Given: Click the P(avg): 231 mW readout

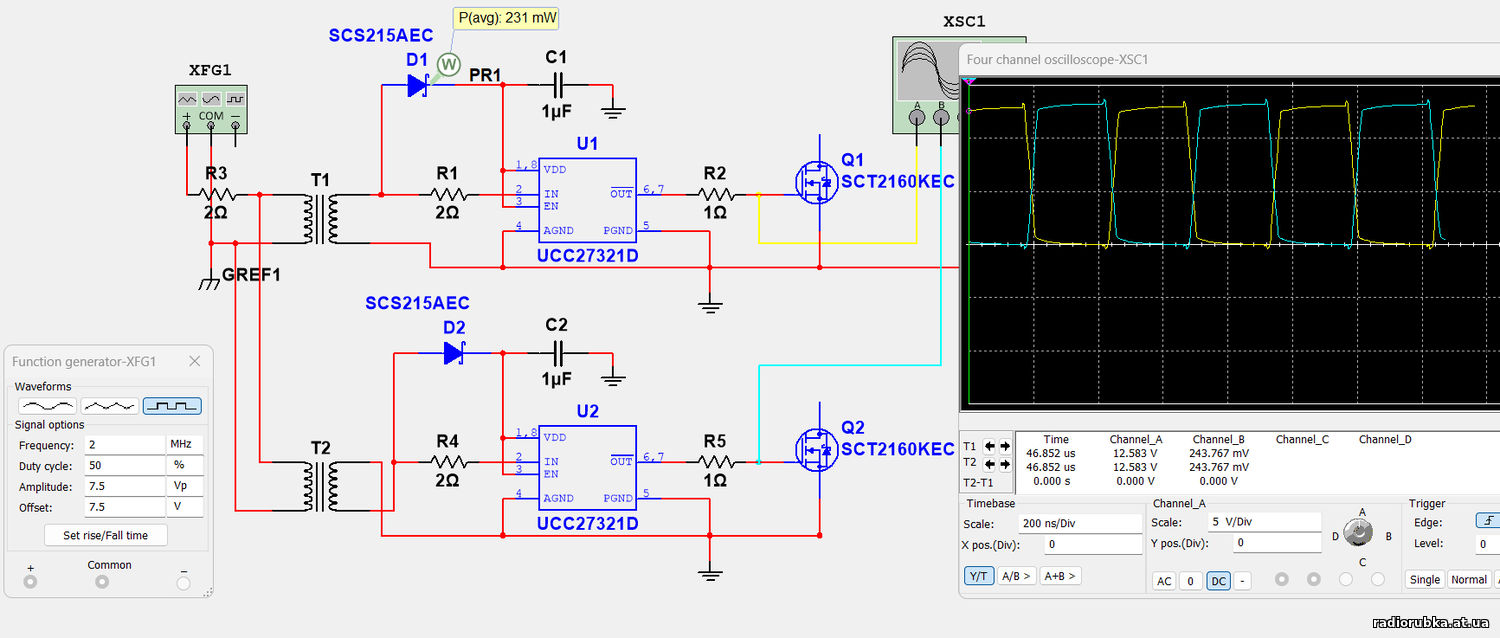Looking at the screenshot, I should coord(507,18).
